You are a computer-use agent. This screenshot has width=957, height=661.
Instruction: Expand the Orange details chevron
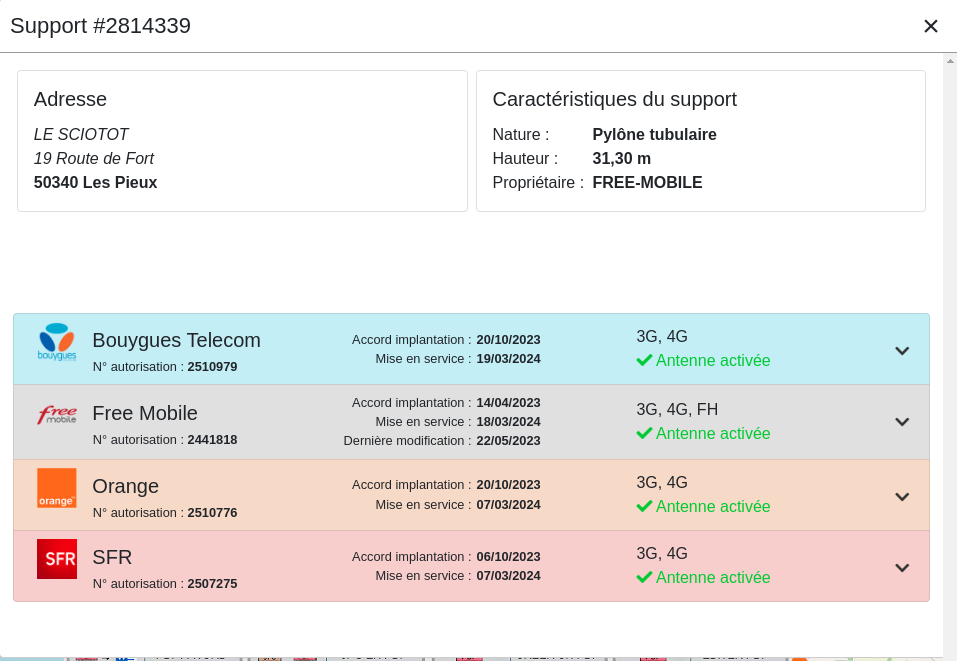(901, 497)
